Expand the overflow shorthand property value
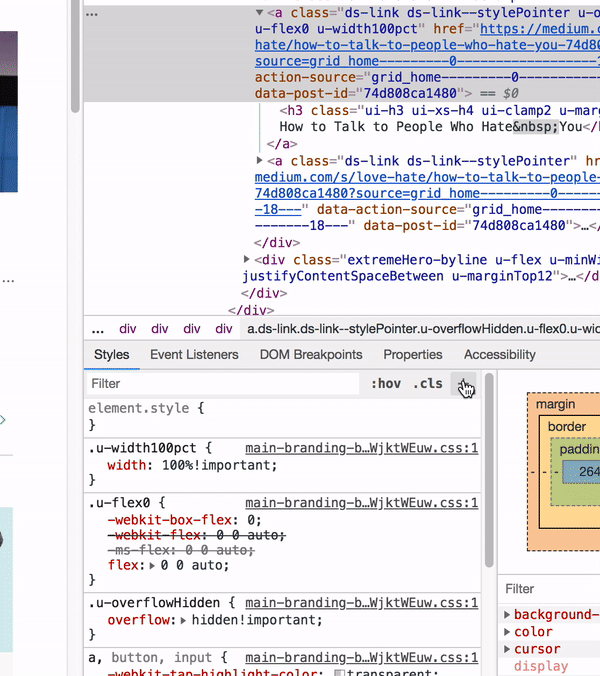This screenshot has height=676, width=600. point(183,620)
